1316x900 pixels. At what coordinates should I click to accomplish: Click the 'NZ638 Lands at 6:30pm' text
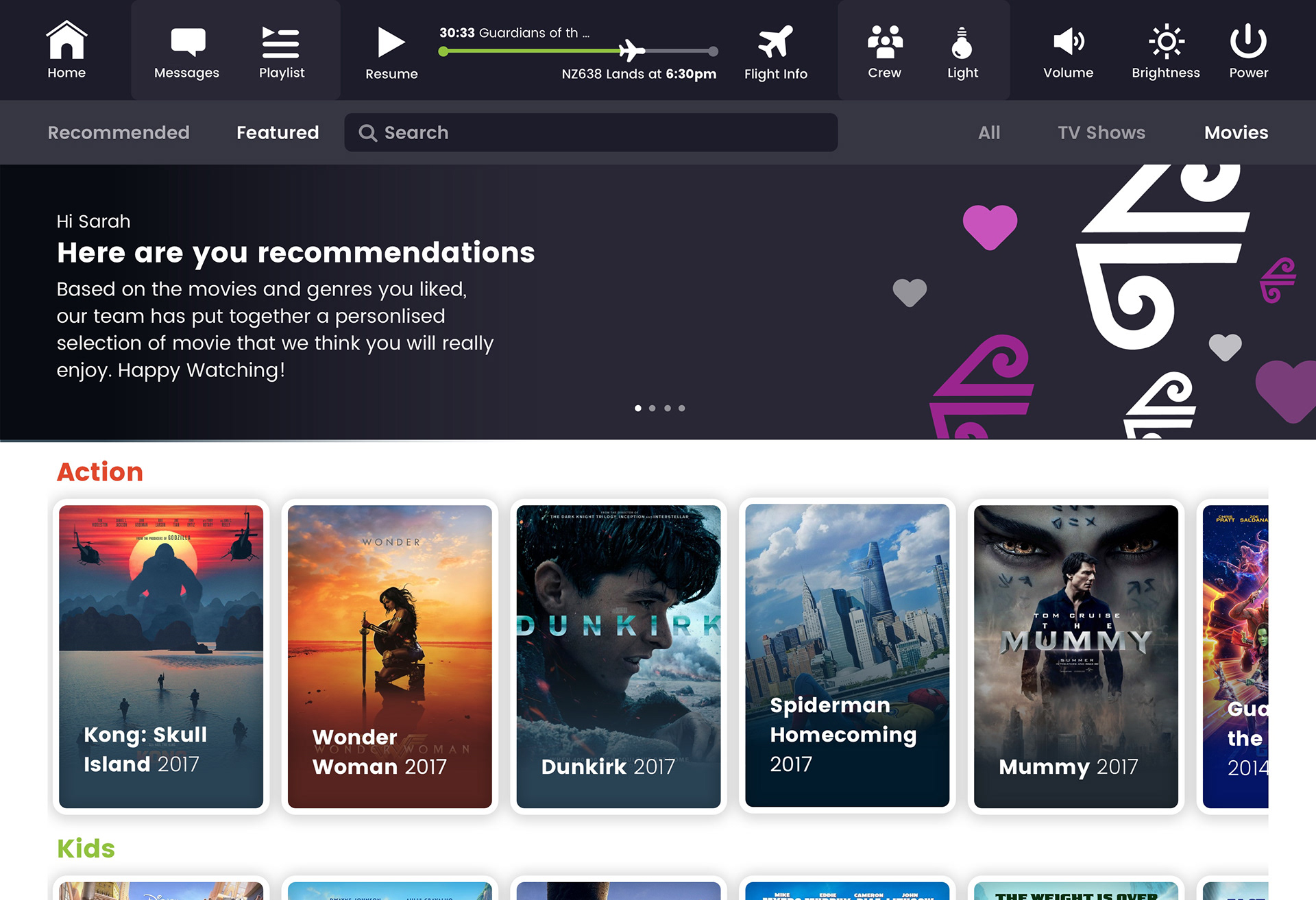(639, 74)
